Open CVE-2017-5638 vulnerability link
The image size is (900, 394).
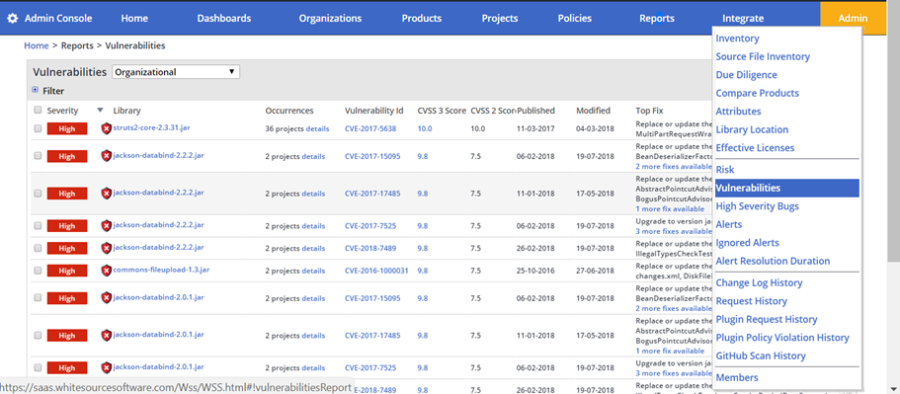point(370,128)
